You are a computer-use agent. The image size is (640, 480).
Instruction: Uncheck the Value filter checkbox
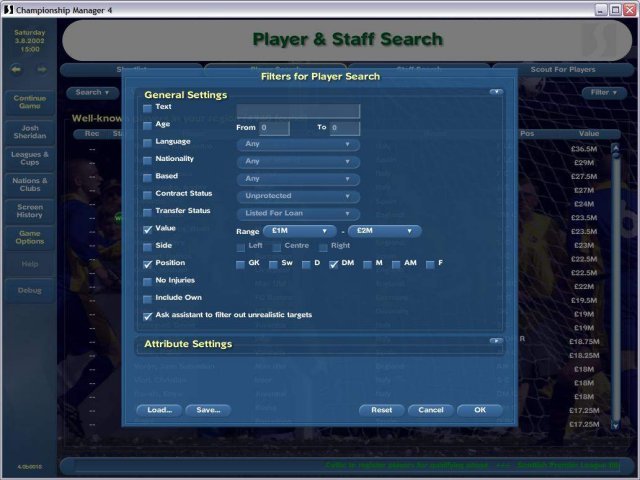click(148, 229)
